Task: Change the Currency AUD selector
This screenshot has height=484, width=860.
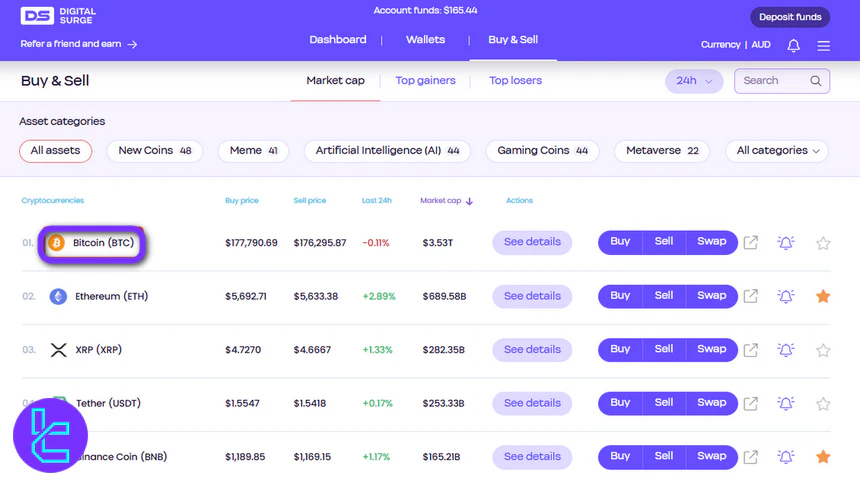Action: click(x=735, y=45)
